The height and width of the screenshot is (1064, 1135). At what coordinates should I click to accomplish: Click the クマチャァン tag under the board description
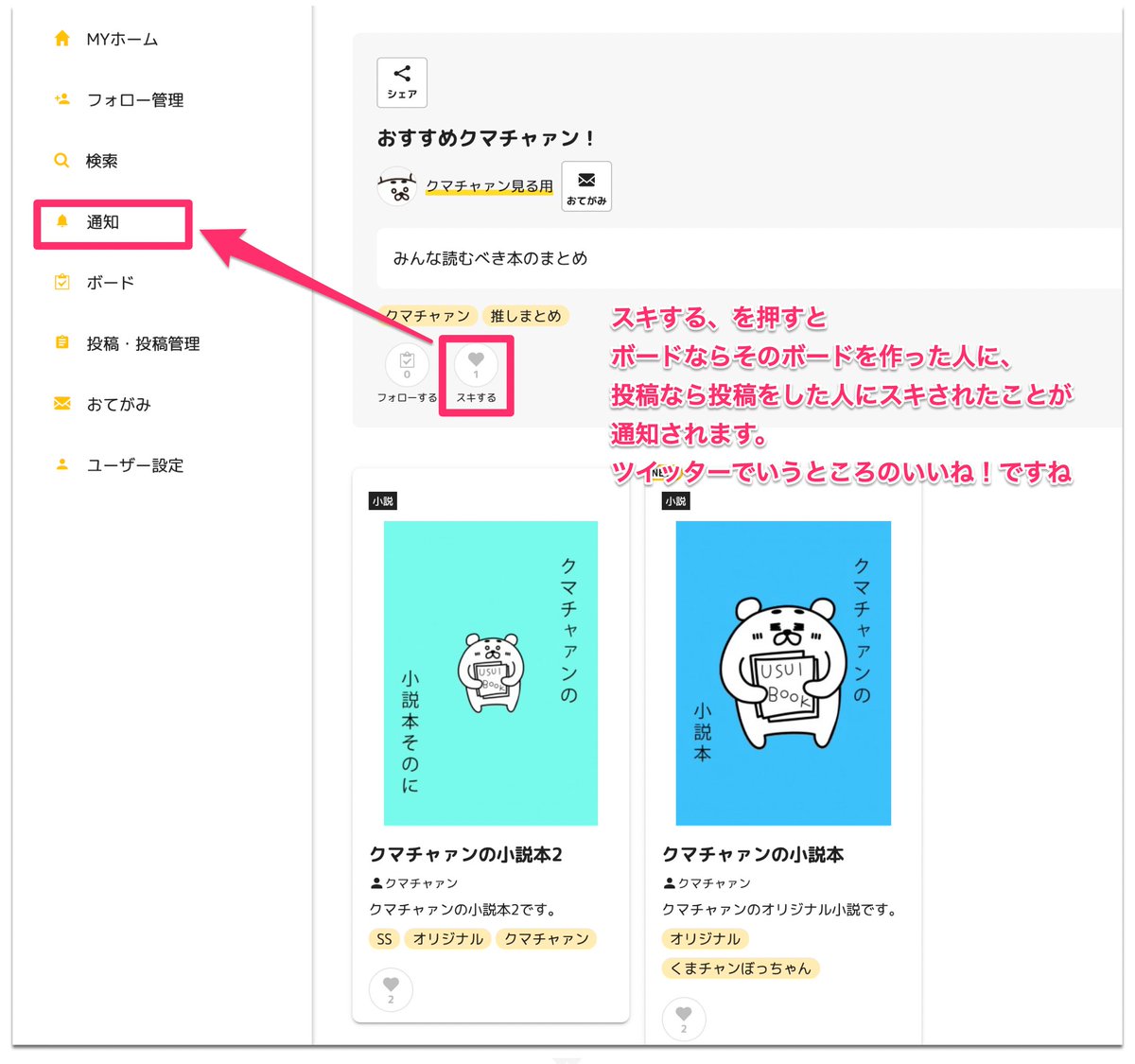point(428,316)
